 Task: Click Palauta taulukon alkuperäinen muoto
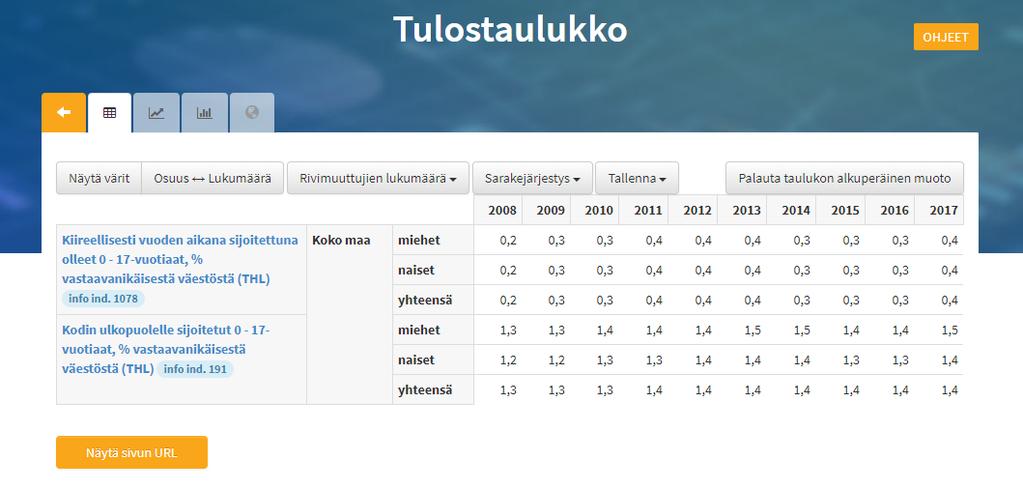pos(844,178)
